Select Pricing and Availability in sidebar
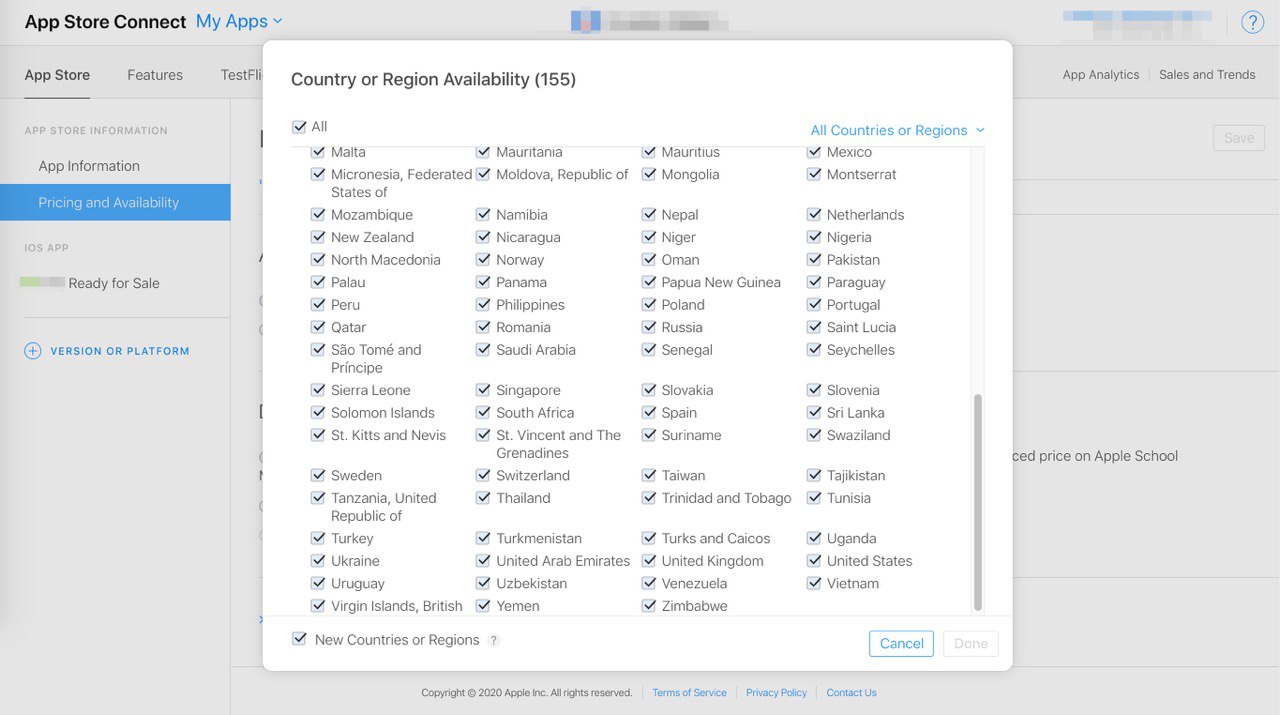1280x715 pixels. (x=115, y=202)
